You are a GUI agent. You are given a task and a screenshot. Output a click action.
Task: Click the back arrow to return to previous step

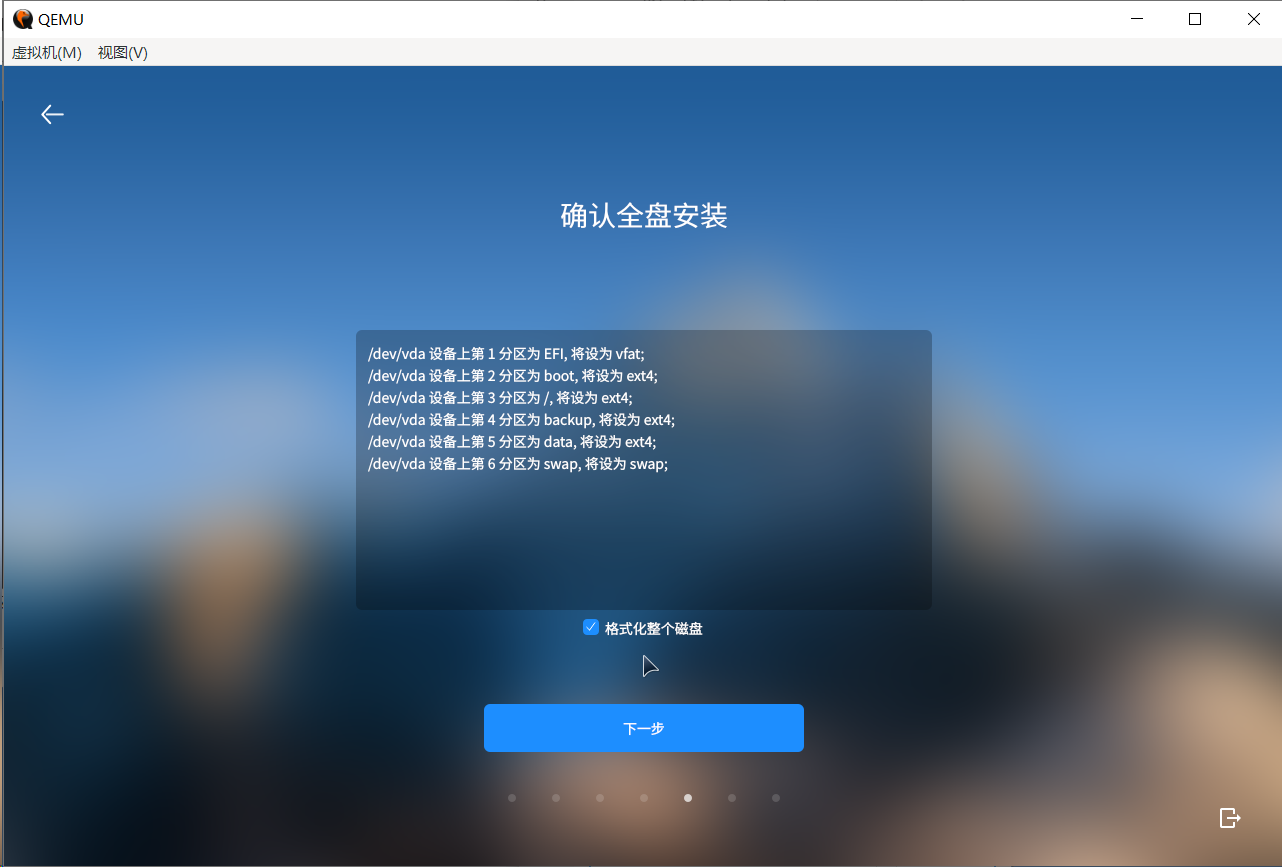[x=52, y=114]
